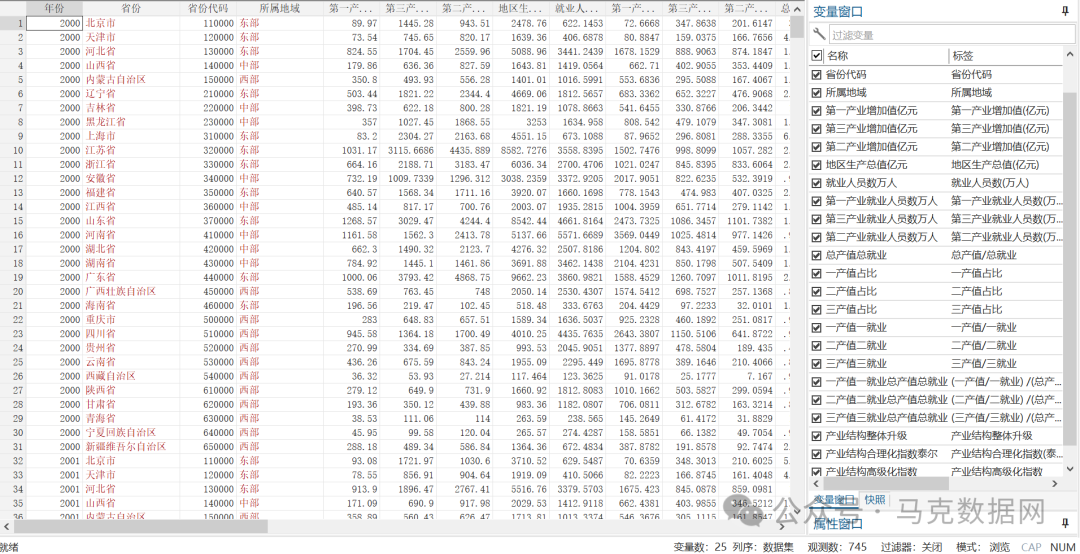
Task: Click 变量数: 25 in the status bar
Action: pos(700,546)
